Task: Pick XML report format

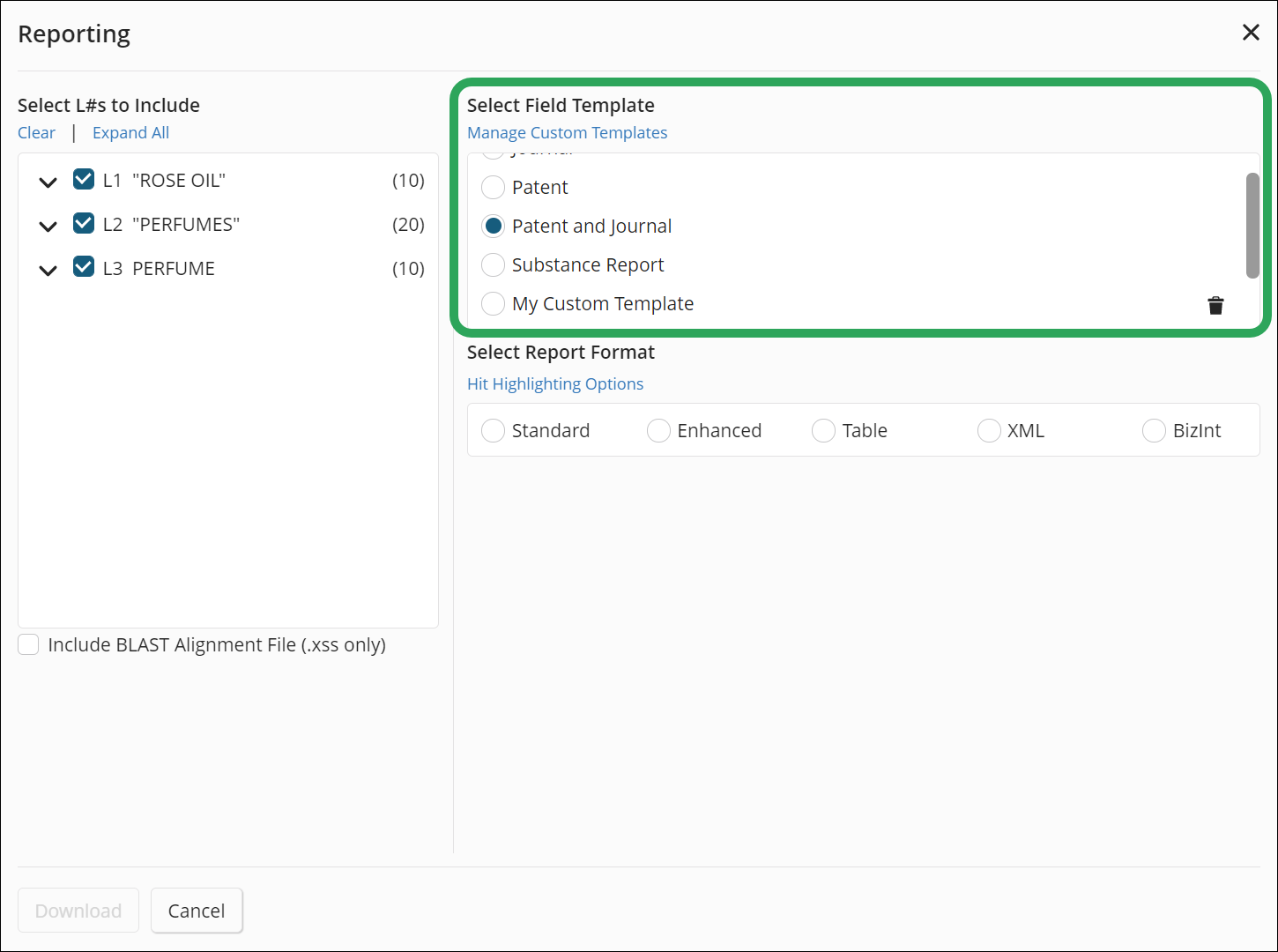Action: tap(989, 430)
